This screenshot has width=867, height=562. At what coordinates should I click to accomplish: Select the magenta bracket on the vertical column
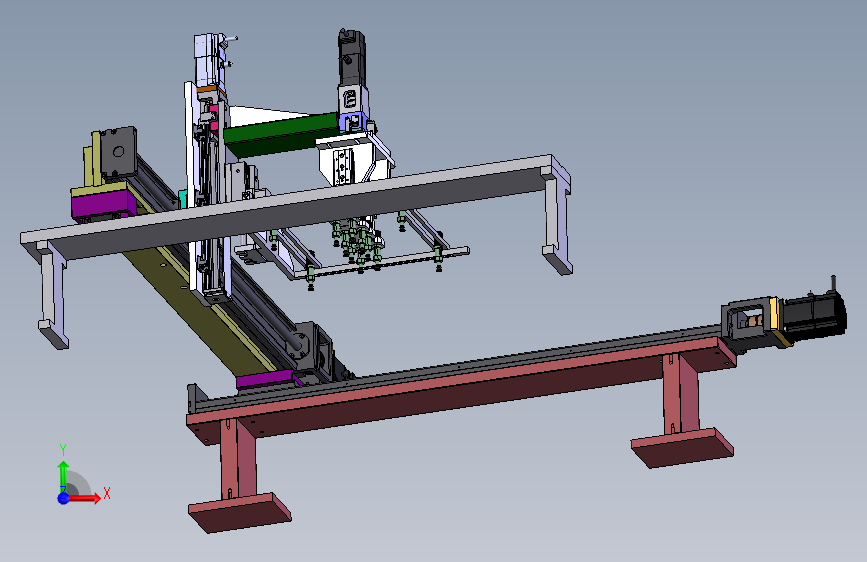(x=216, y=119)
